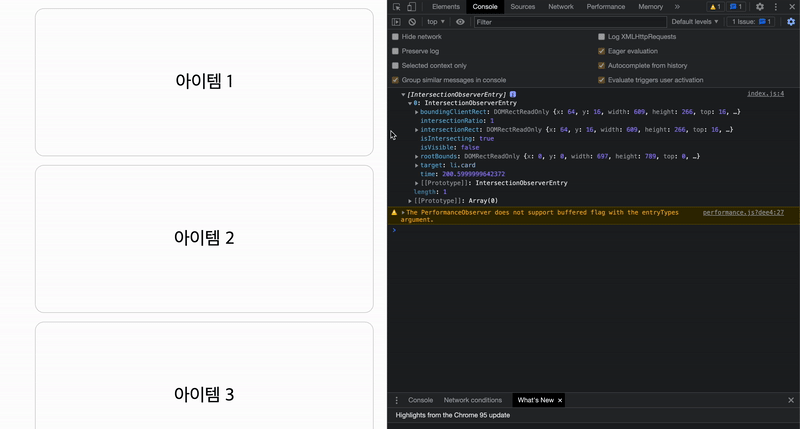Open the 1 Issue badge
This screenshot has width=800, height=429.
coord(752,22)
